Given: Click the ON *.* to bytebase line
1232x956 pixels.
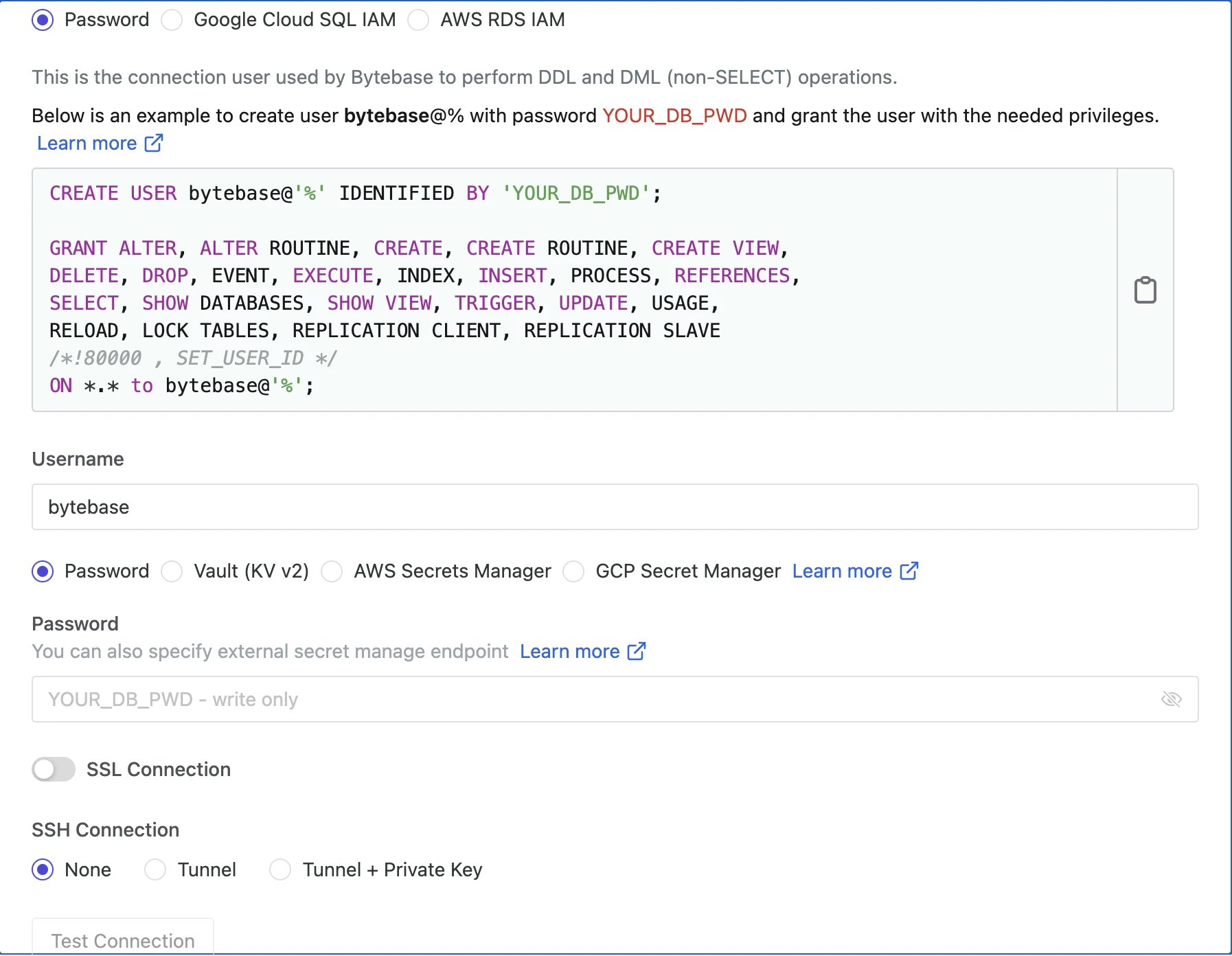Looking at the screenshot, I should tap(182, 385).
